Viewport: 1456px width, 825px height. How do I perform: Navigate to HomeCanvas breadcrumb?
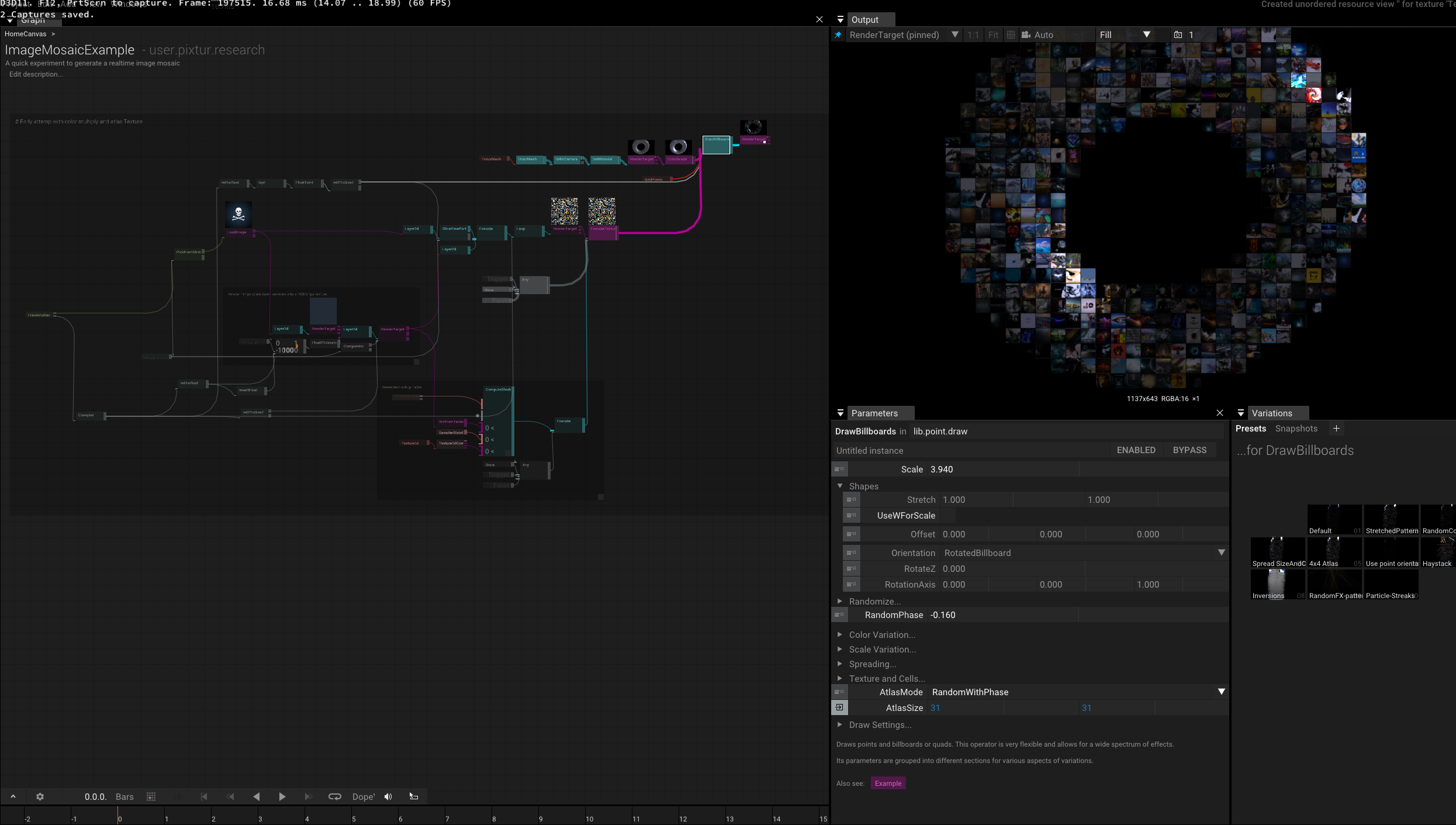25,34
